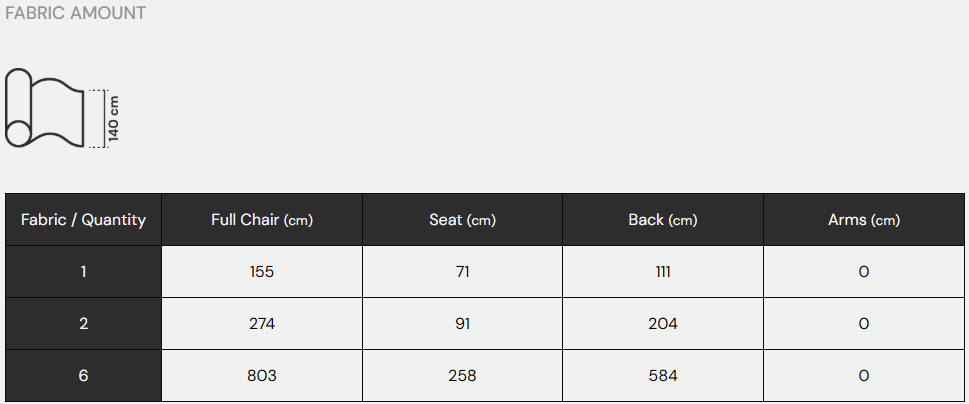This screenshot has width=969, height=404.
Task: Click the quantity 6 row header
Action: click(x=83, y=376)
